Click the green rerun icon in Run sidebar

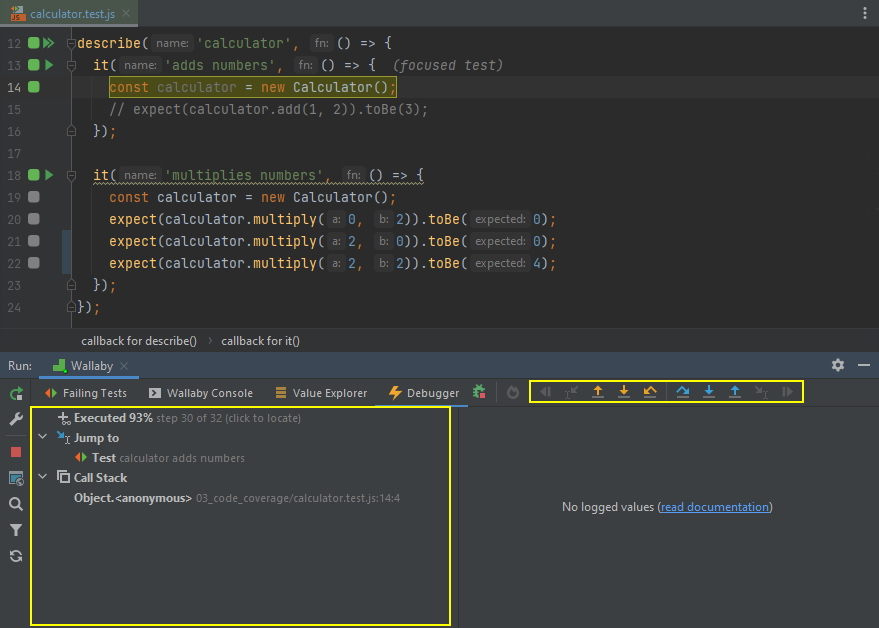(x=16, y=394)
